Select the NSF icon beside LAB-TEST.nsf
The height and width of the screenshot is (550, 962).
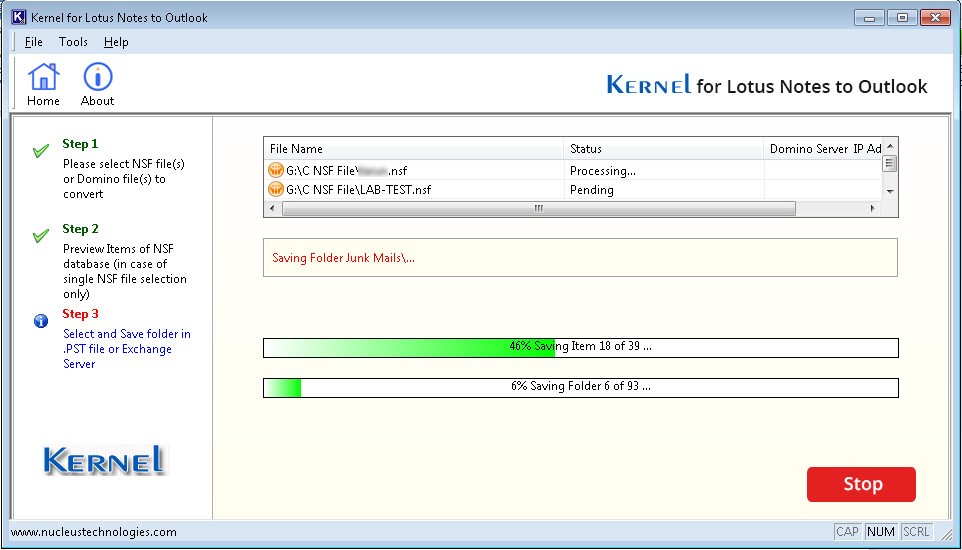pos(275,189)
